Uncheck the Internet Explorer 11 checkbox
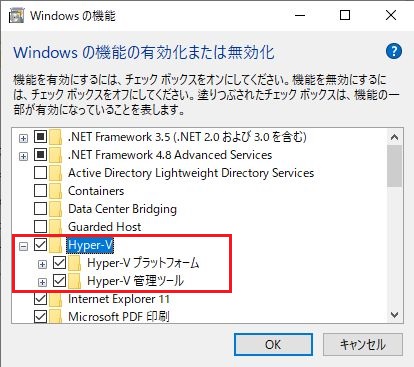The width and height of the screenshot is (414, 367). (x=40, y=299)
